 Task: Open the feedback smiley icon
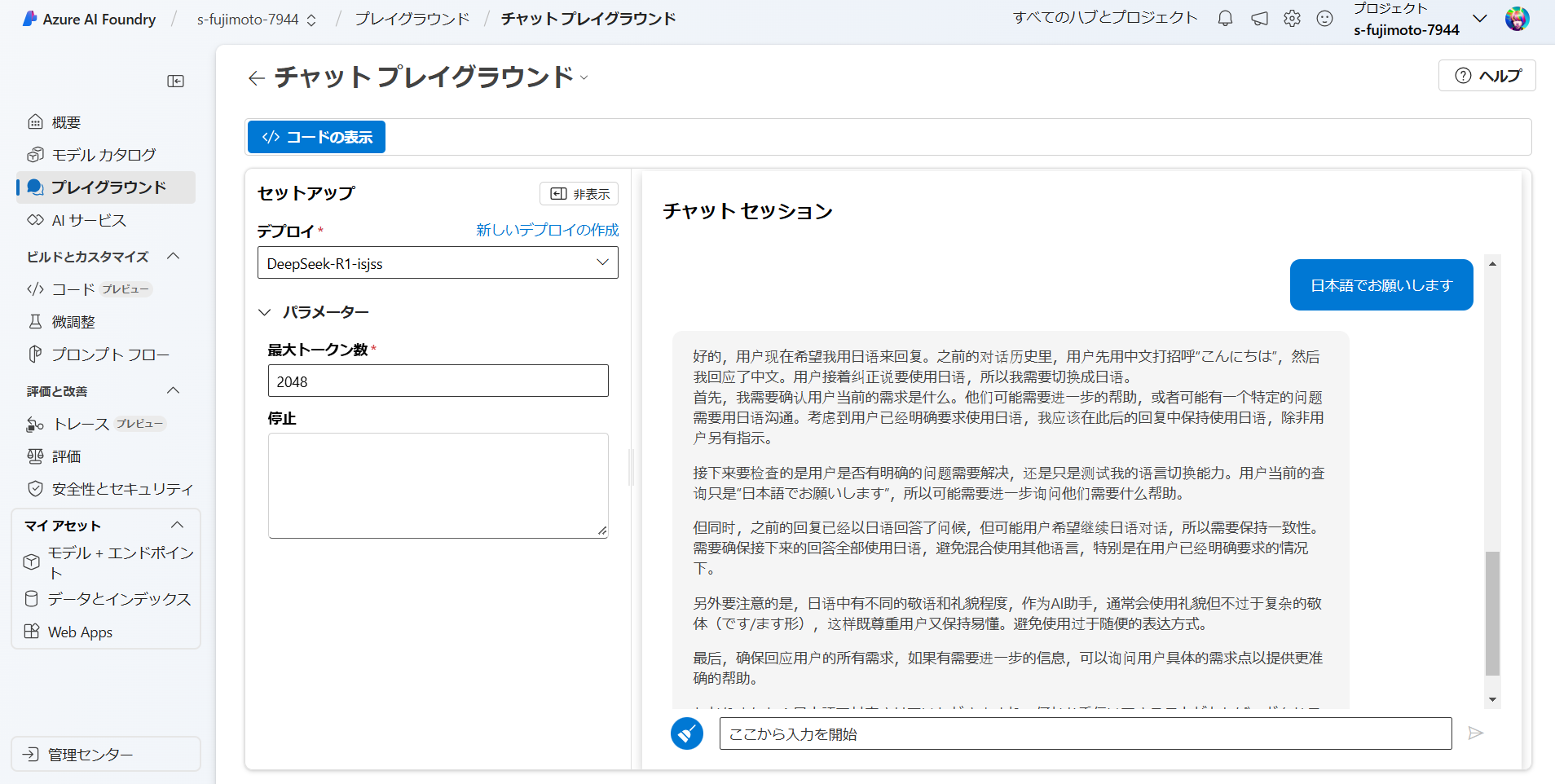click(x=1325, y=18)
